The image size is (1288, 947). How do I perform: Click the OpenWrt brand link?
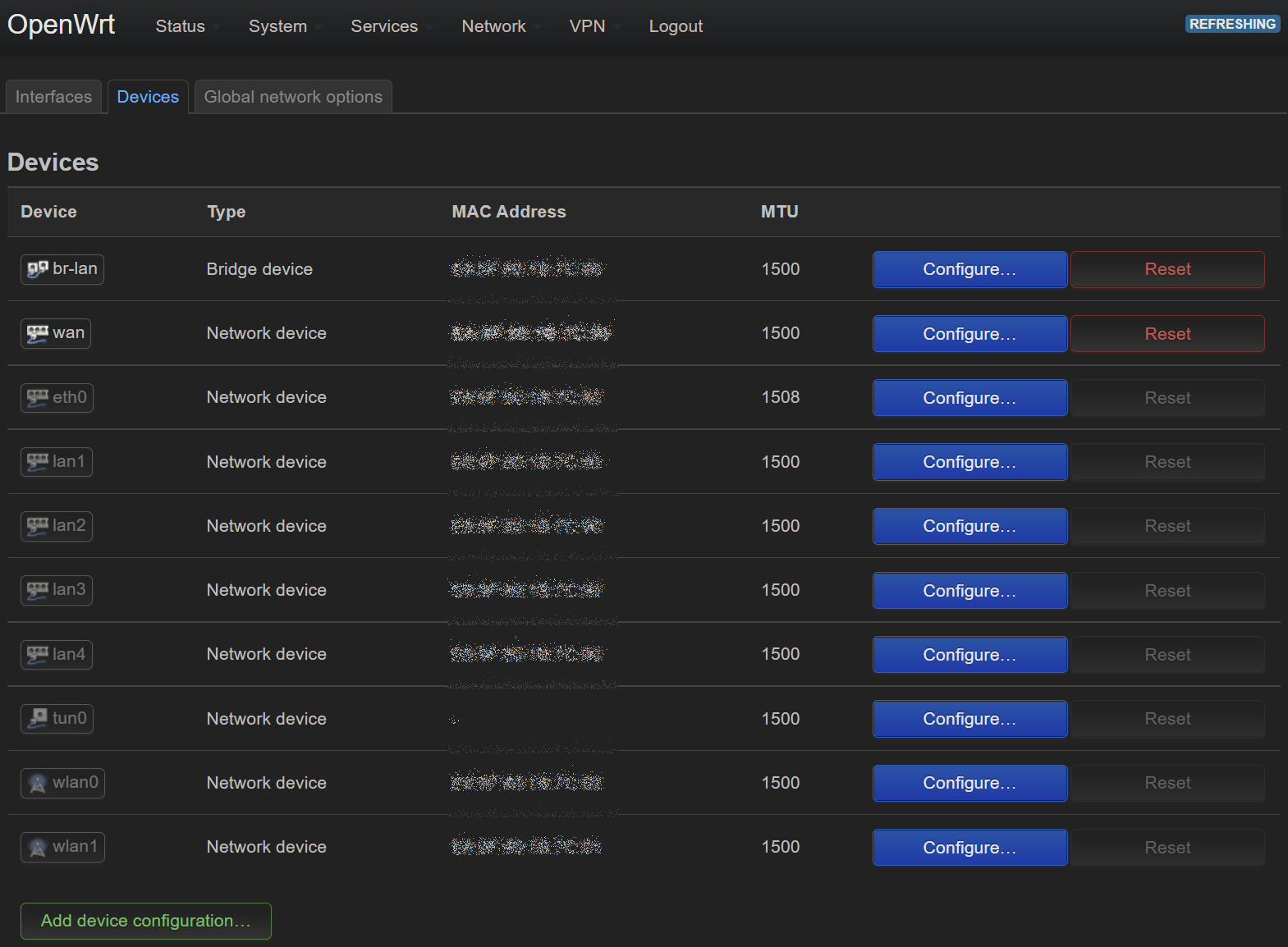point(62,25)
